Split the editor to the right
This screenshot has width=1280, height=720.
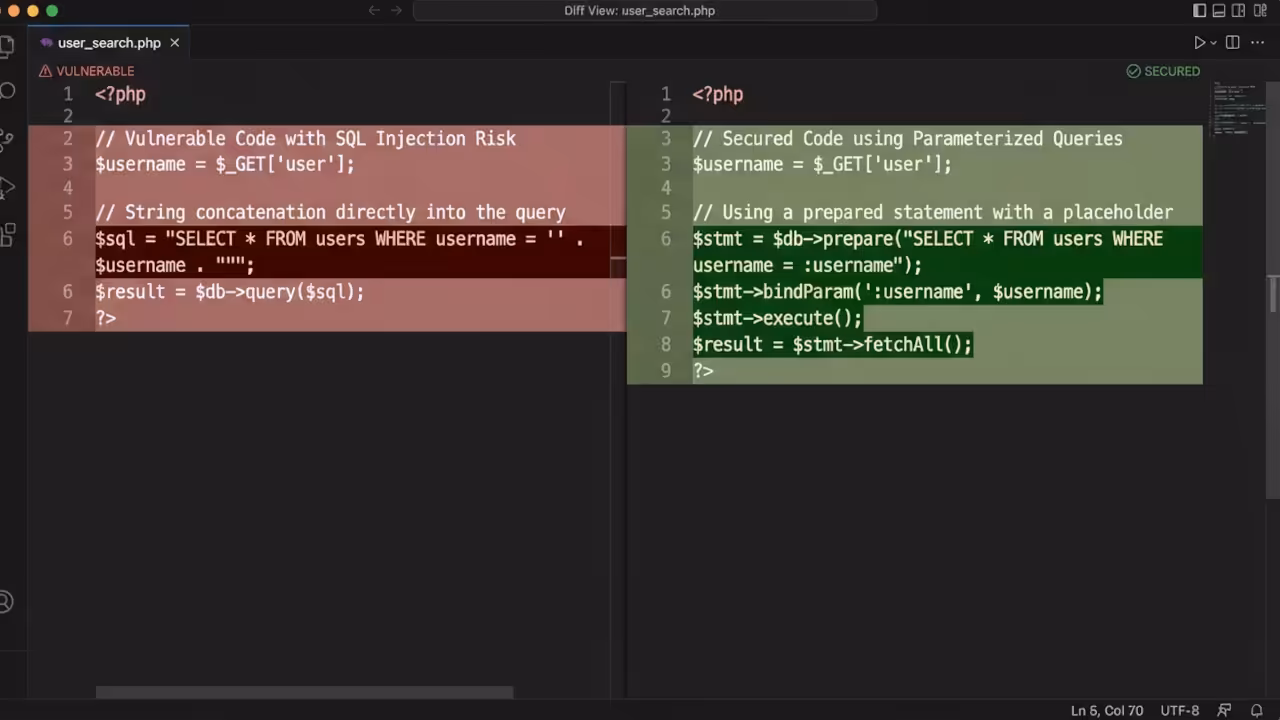pyautogui.click(x=1232, y=43)
